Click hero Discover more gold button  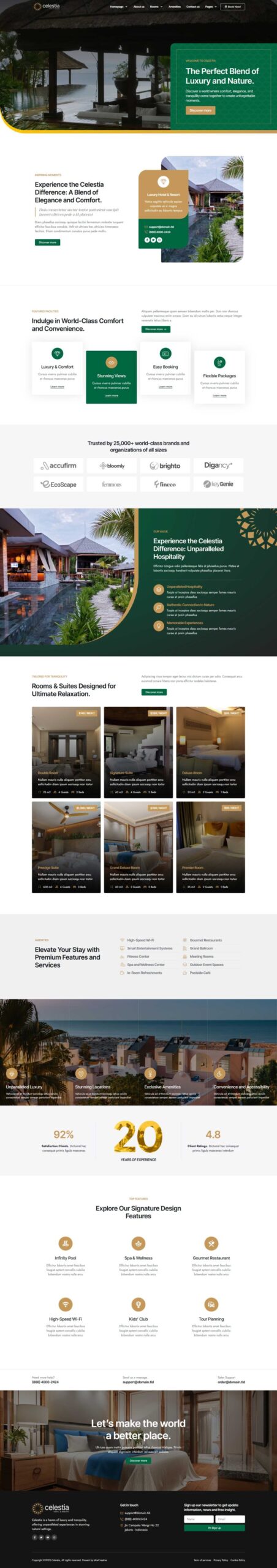pyautogui.click(x=200, y=110)
